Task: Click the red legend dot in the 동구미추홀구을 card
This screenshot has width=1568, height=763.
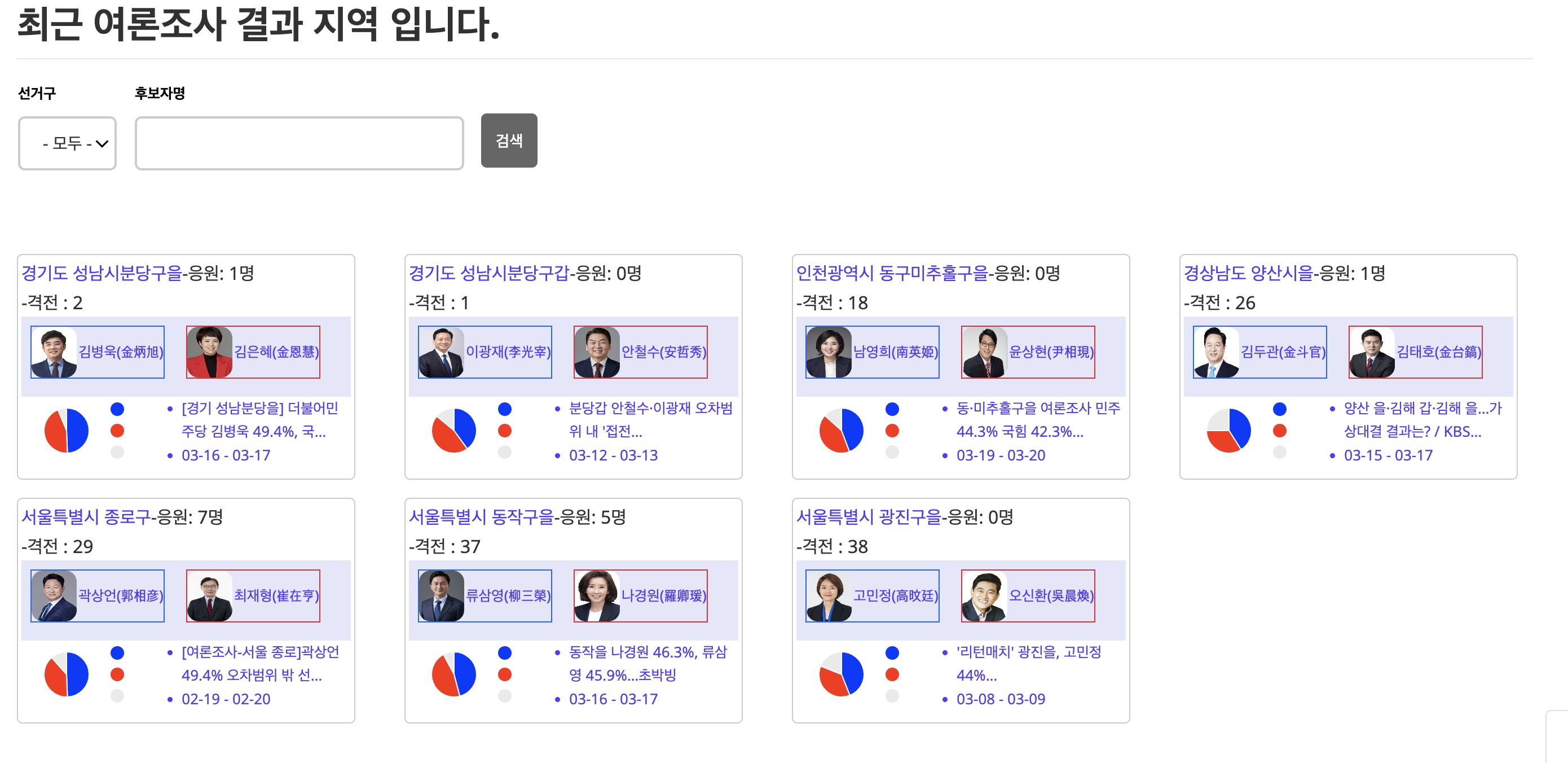Action: (892, 431)
